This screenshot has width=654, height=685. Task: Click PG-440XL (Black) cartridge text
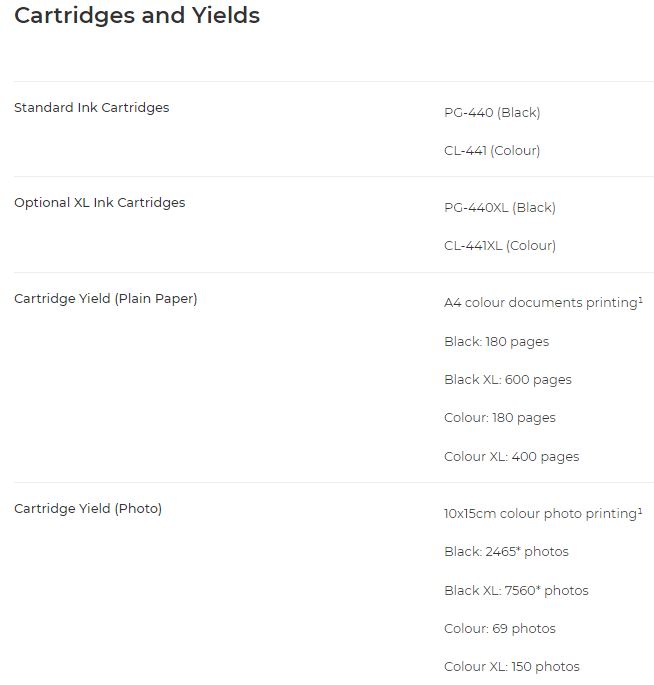click(500, 208)
